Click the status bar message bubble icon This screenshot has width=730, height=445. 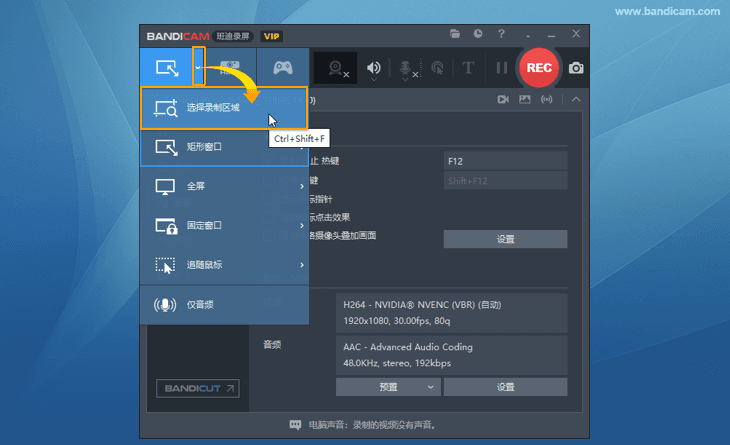tap(295, 425)
